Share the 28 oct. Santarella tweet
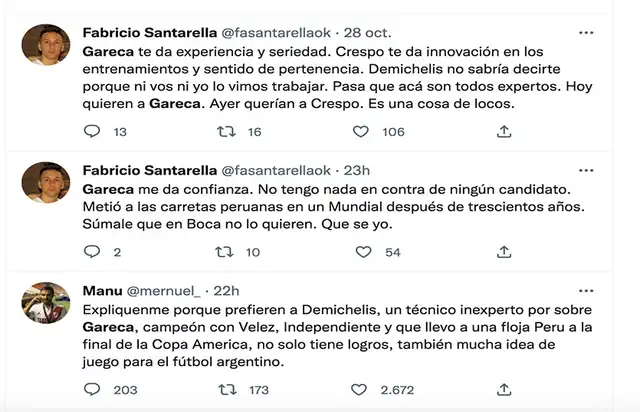 point(503,131)
